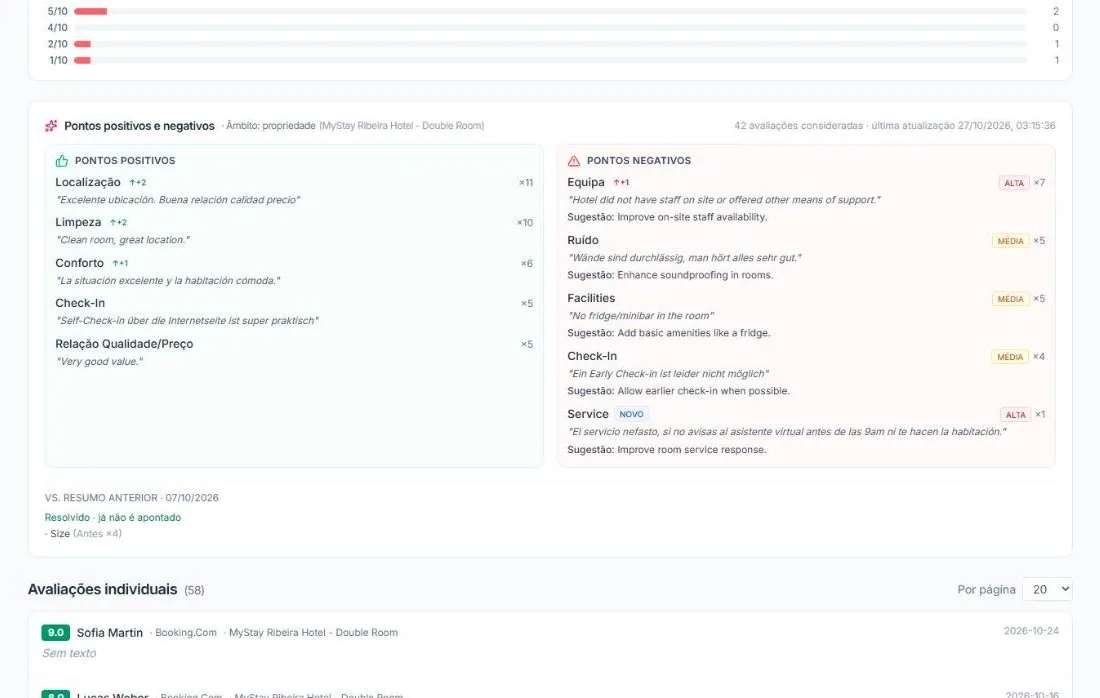Select the Ruído negative point
The height and width of the screenshot is (698, 1100).
[583, 240]
